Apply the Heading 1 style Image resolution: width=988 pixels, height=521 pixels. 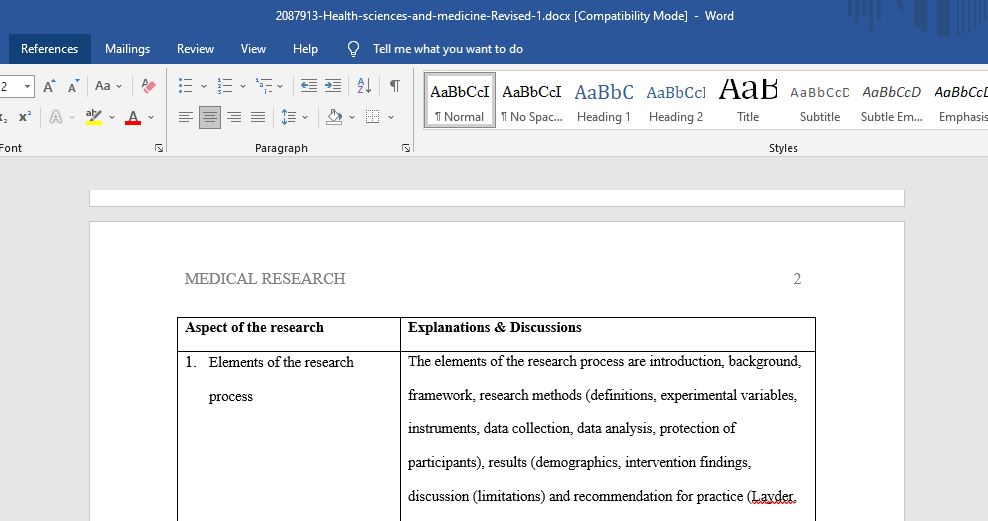[604, 101]
